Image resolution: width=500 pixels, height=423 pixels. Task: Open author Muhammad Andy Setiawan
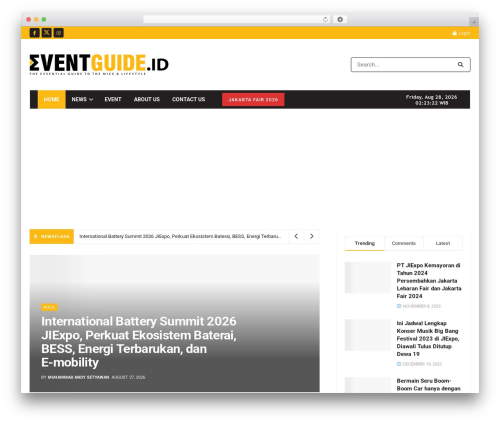78,377
